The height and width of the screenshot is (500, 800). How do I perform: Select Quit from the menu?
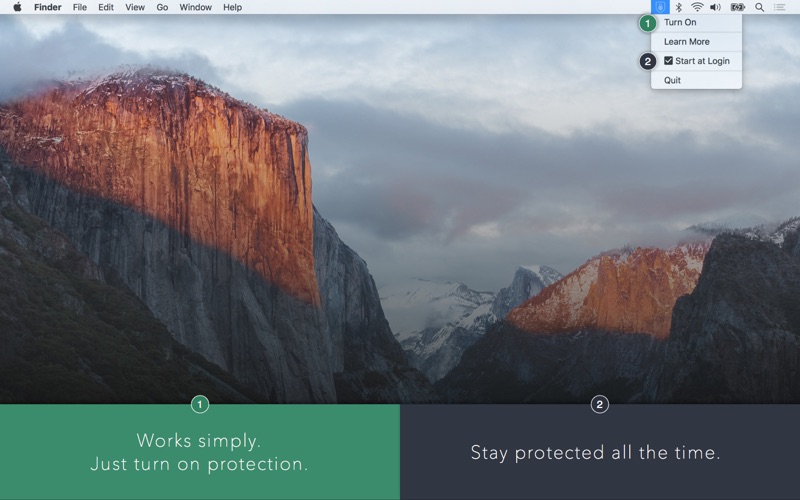tap(696, 80)
